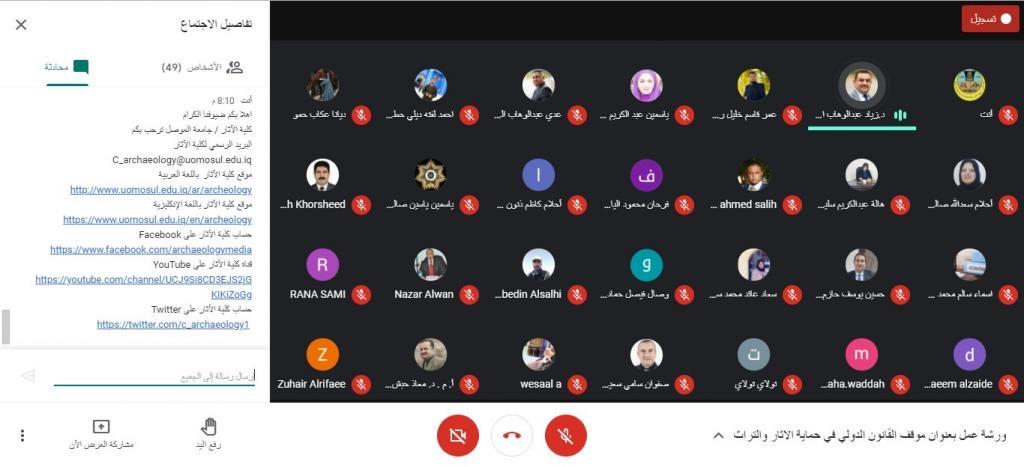Click muted mic icon beside Zuhair Alrifaee

pos(360,384)
